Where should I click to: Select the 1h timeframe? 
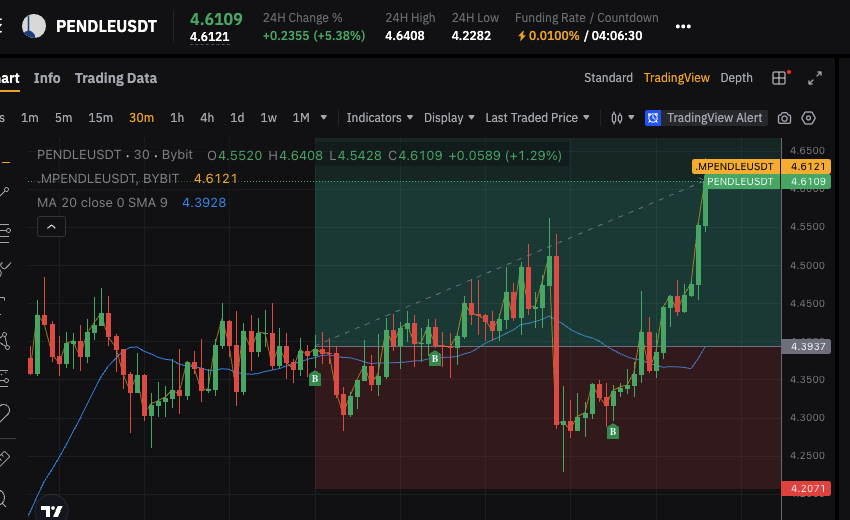(177, 118)
